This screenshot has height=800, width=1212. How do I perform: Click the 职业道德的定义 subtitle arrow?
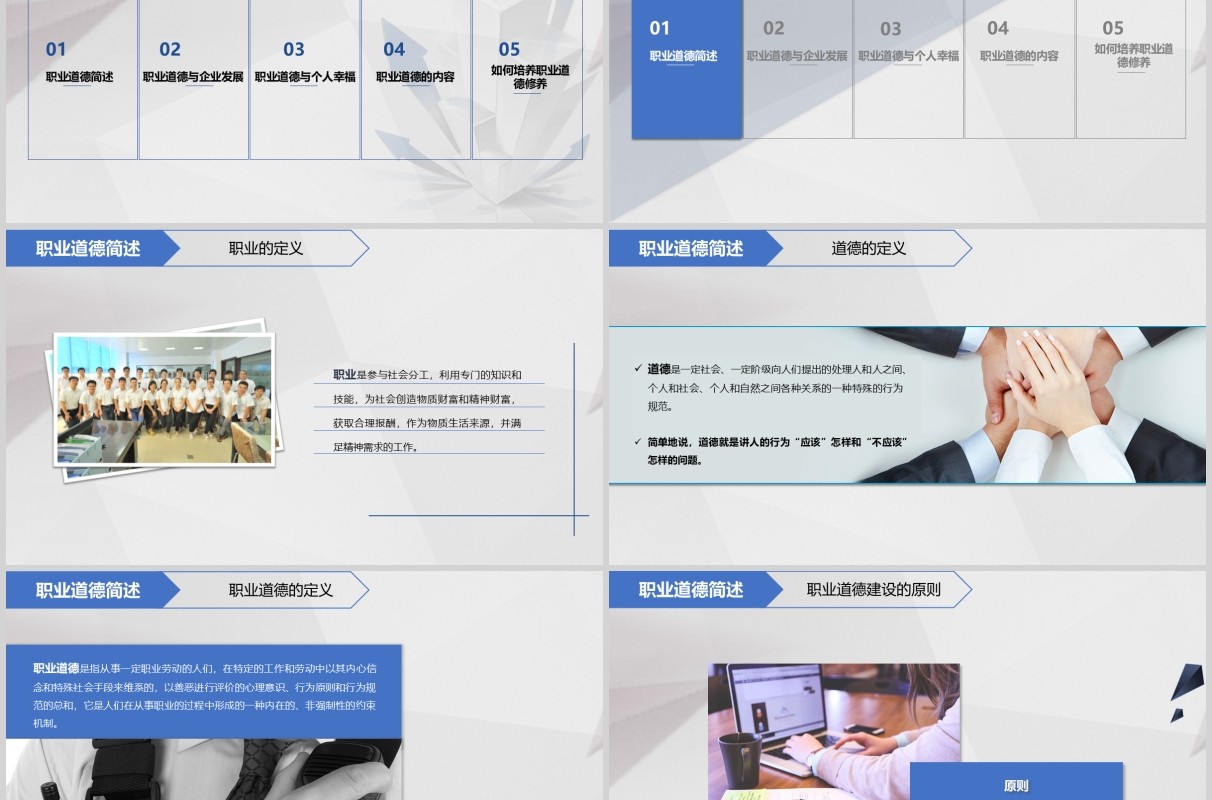point(266,590)
